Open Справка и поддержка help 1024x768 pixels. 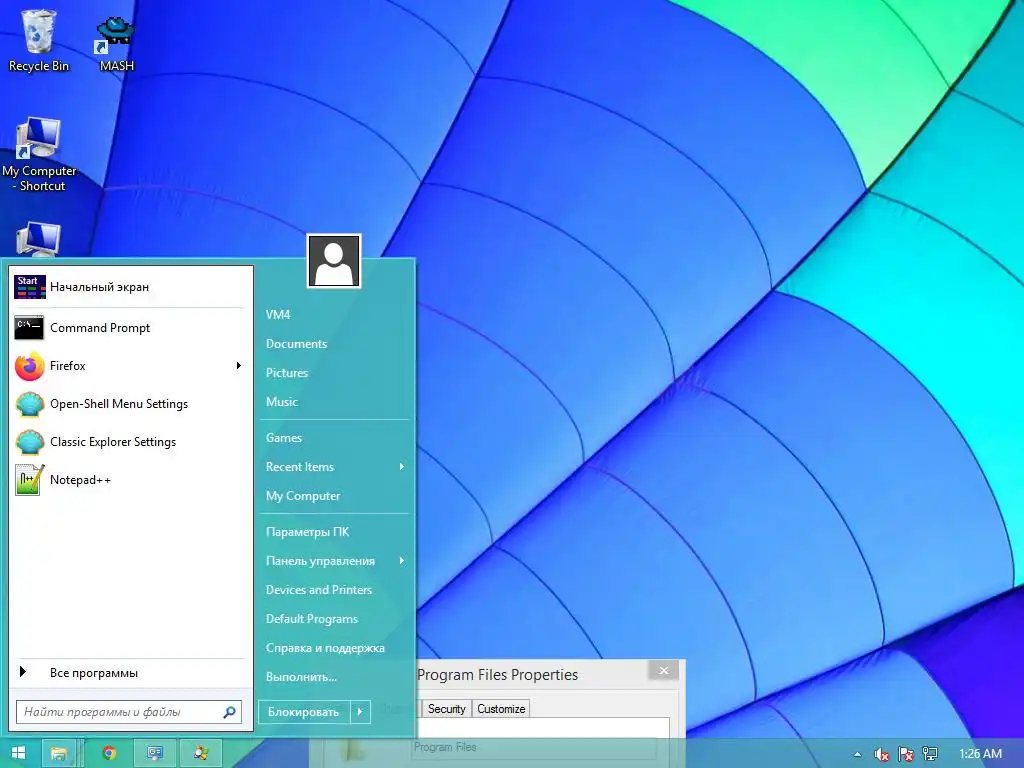(x=325, y=648)
